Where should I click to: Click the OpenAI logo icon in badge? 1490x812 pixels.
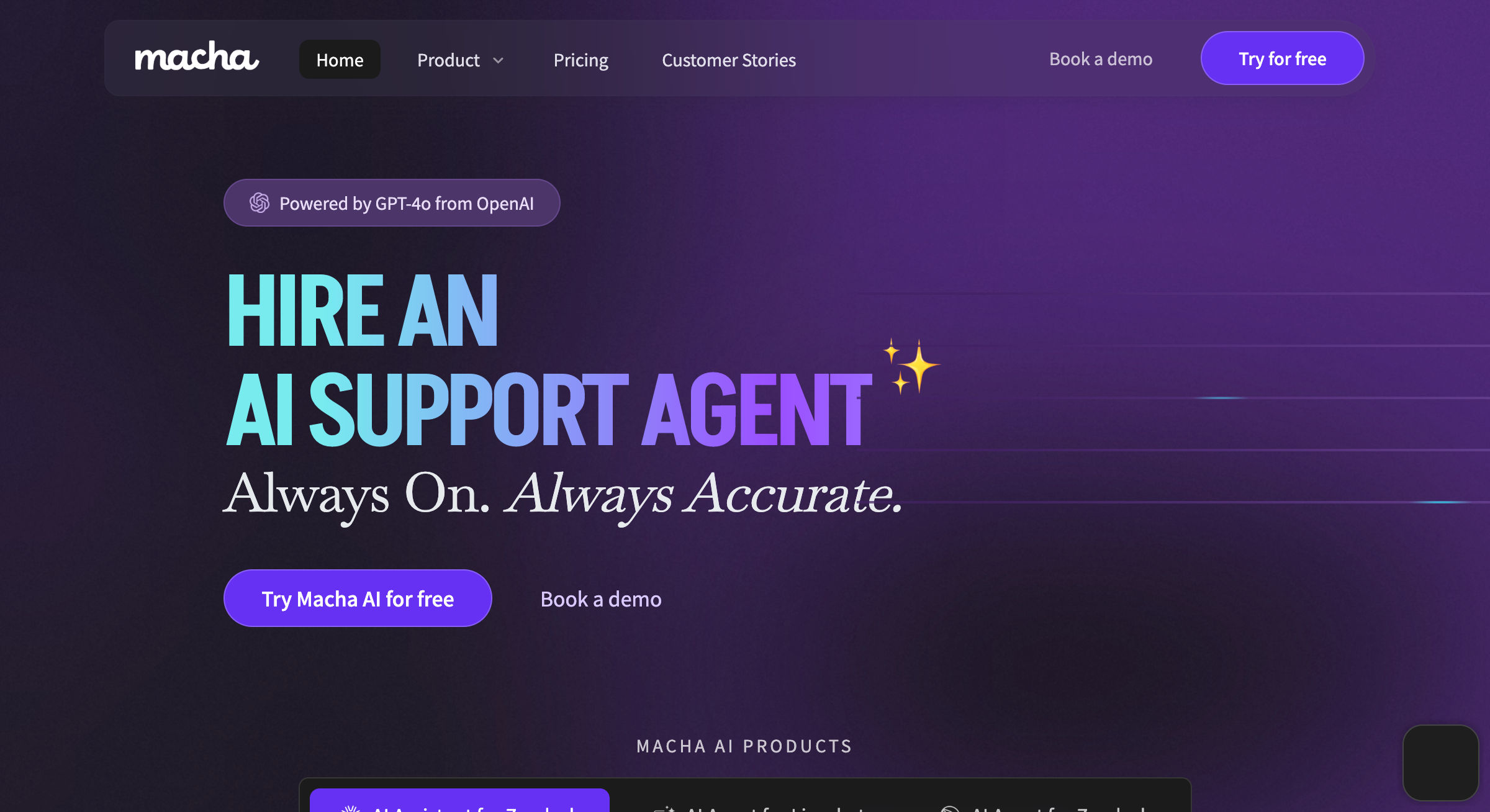click(260, 202)
